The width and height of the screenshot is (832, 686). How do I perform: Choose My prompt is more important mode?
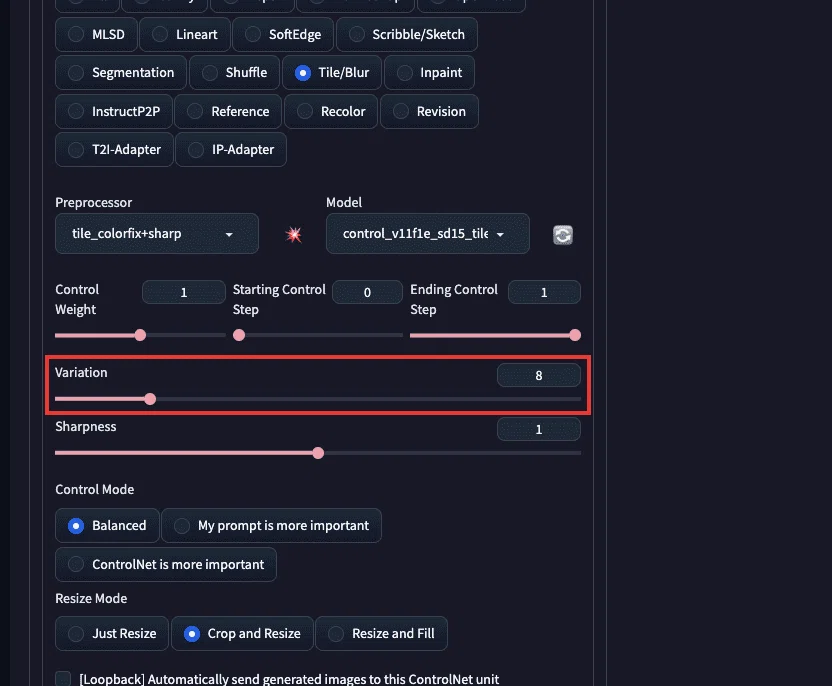tap(271, 526)
